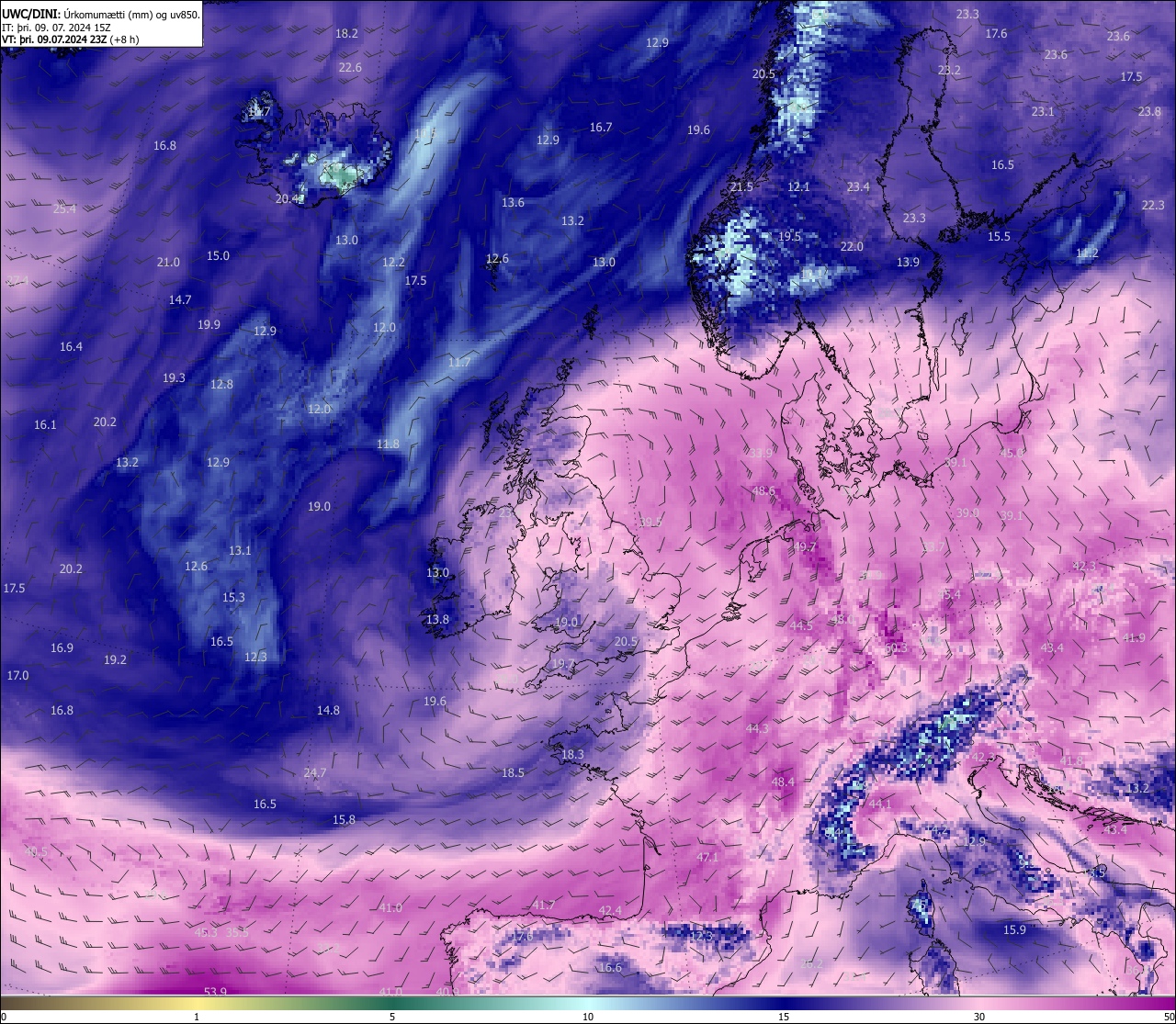Click the map value '23.8'
Image resolution: width=1176 pixels, height=1024 pixels.
point(1149,111)
